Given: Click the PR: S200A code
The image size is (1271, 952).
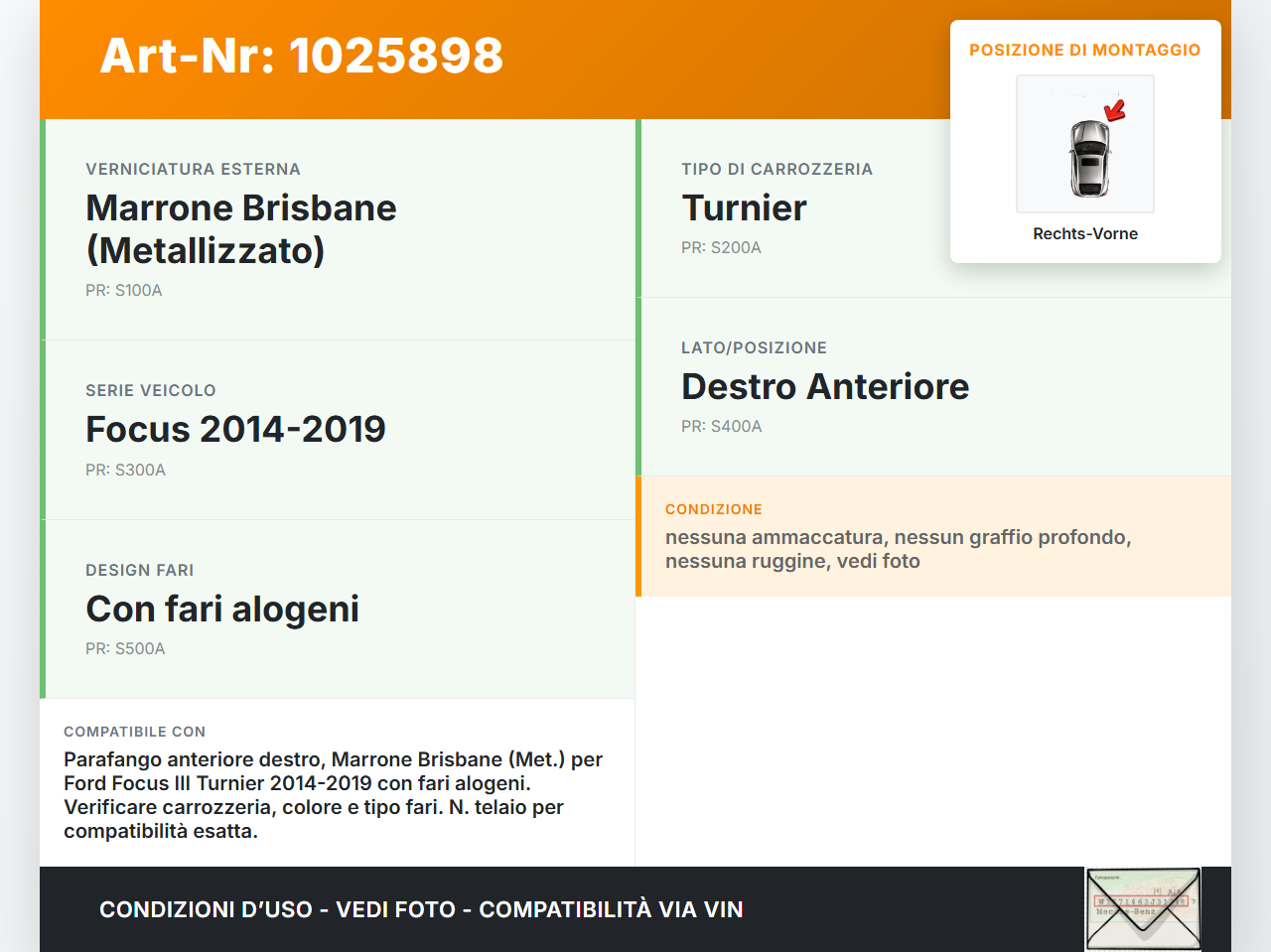Looking at the screenshot, I should point(721,247).
